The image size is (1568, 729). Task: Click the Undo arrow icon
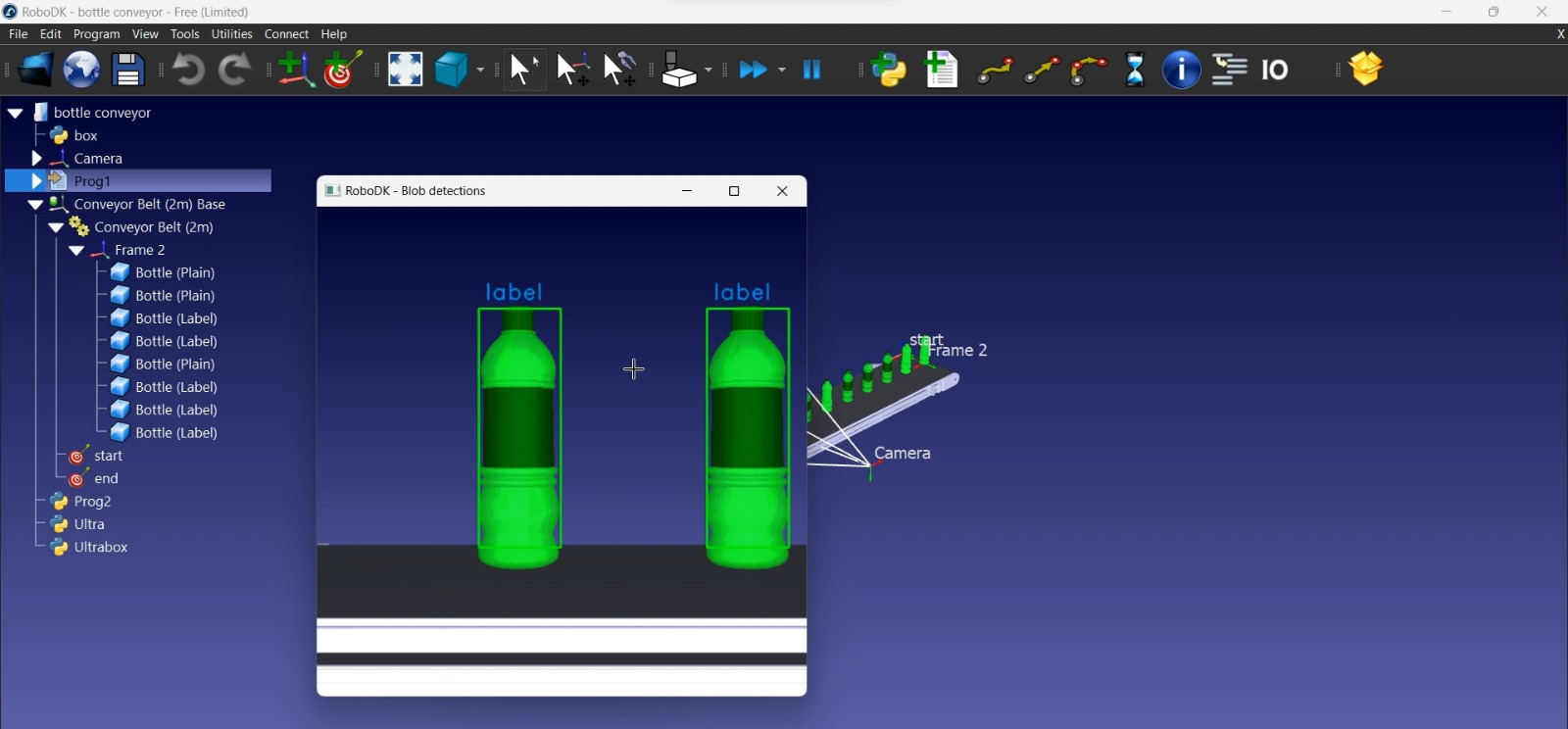[188, 71]
